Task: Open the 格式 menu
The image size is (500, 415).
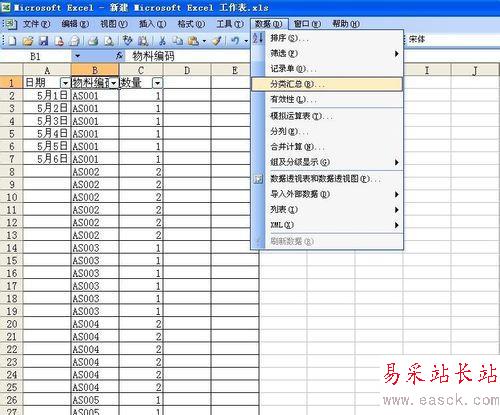Action: coord(191,24)
